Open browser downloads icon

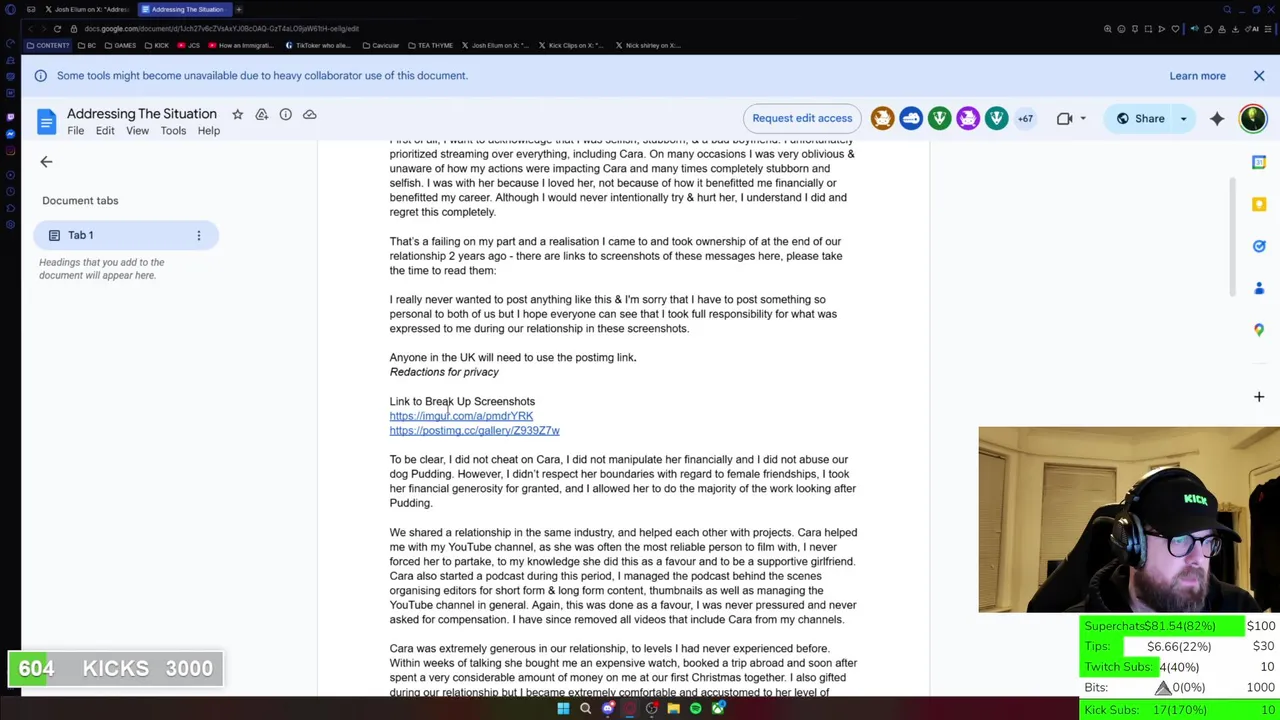[1235, 29]
